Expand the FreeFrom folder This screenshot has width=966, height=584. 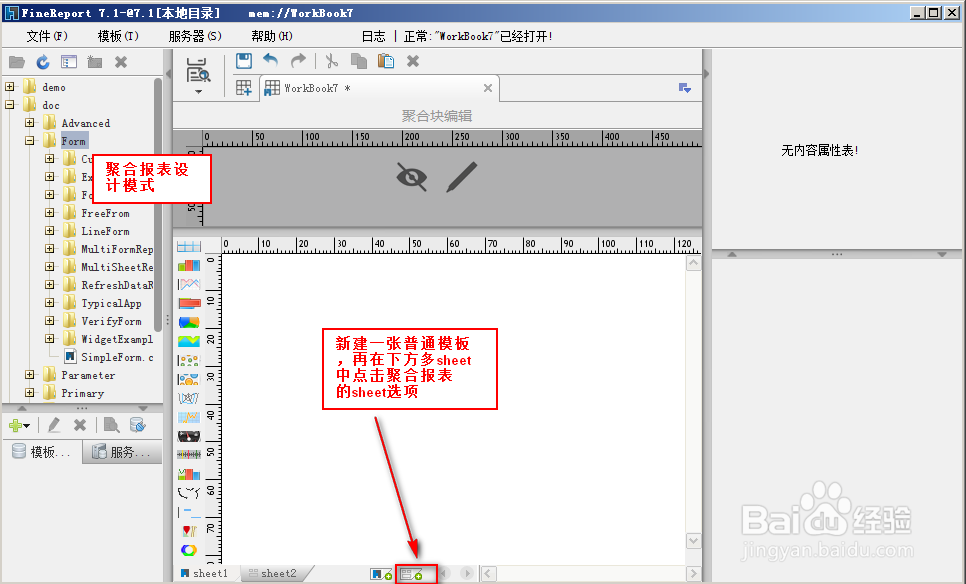(x=49, y=213)
